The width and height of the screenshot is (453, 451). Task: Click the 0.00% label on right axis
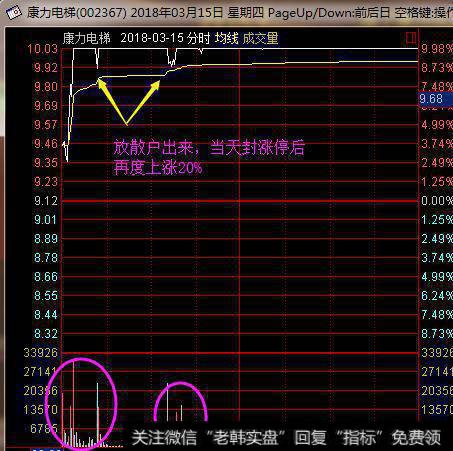437,201
